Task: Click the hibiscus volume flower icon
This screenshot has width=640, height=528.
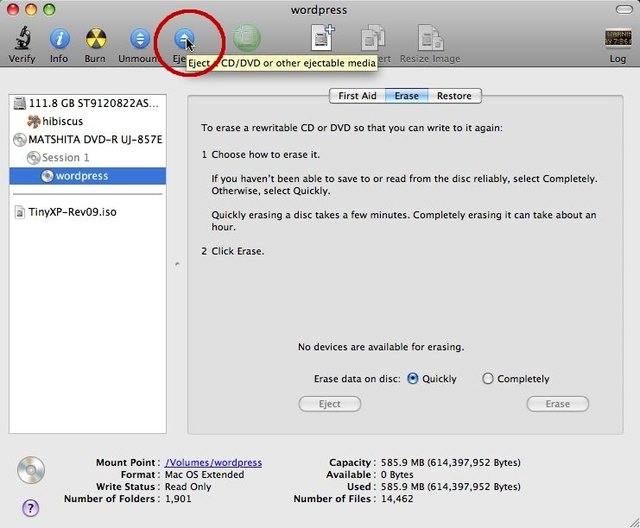Action: [x=33, y=121]
